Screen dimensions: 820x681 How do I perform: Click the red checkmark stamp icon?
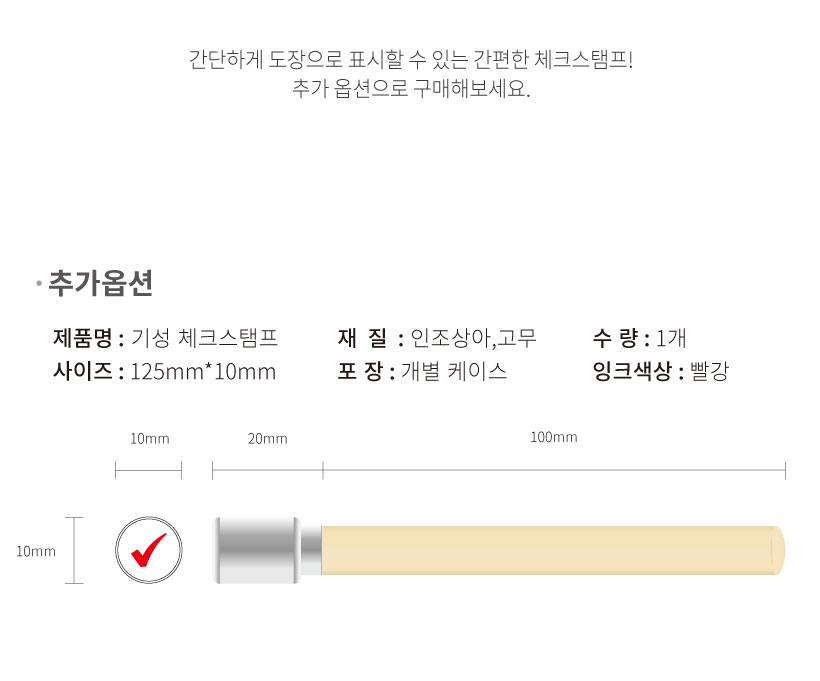(x=149, y=550)
